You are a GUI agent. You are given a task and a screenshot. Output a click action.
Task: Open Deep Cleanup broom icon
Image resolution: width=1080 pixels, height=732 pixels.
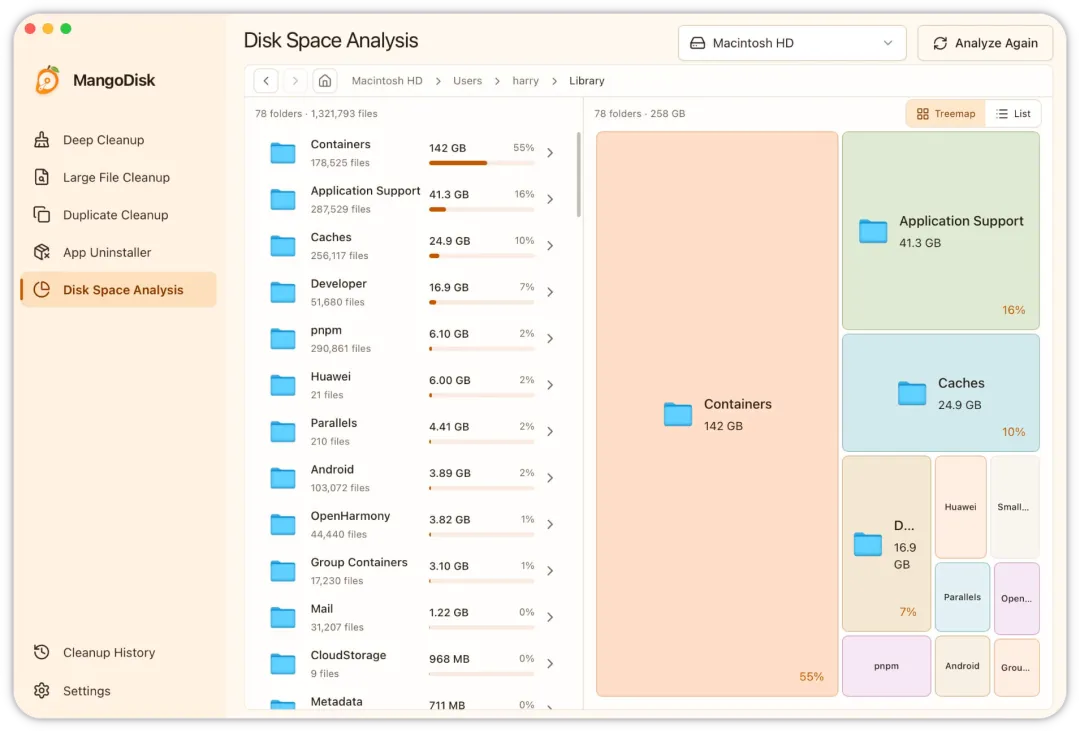click(x=41, y=140)
